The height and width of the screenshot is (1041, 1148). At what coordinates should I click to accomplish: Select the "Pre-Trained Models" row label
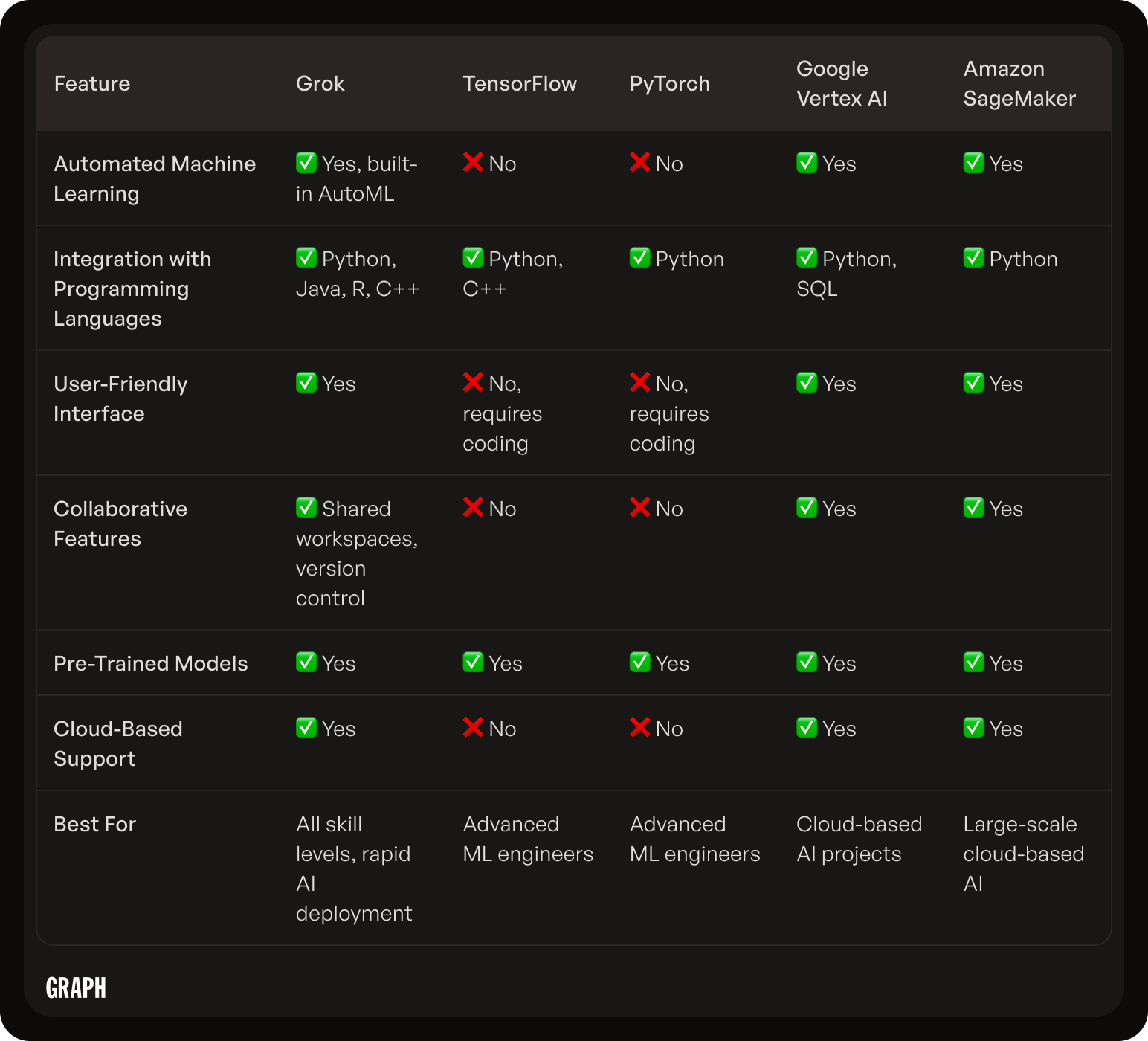151,663
